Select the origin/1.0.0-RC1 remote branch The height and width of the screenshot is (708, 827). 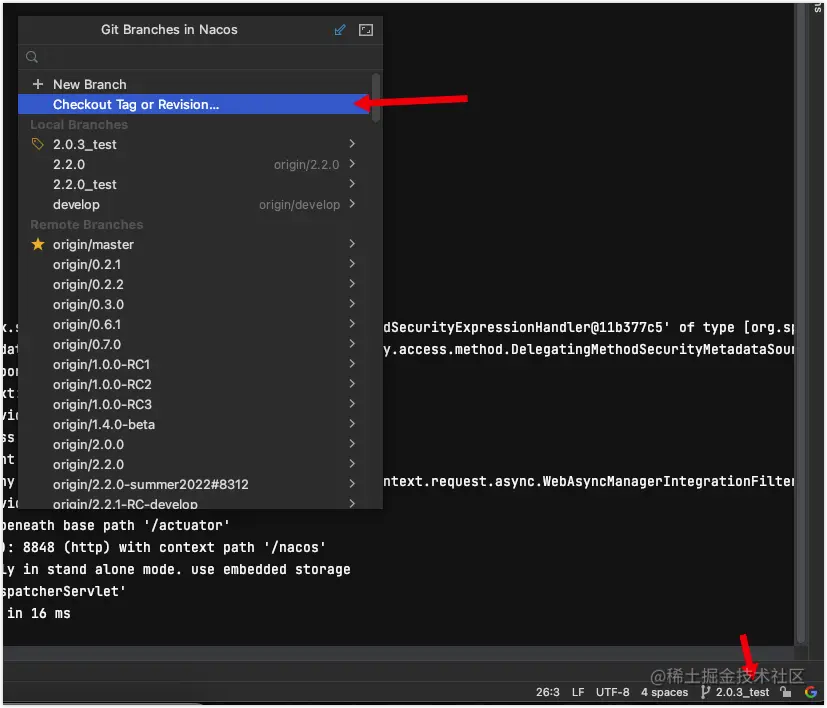[194, 365]
